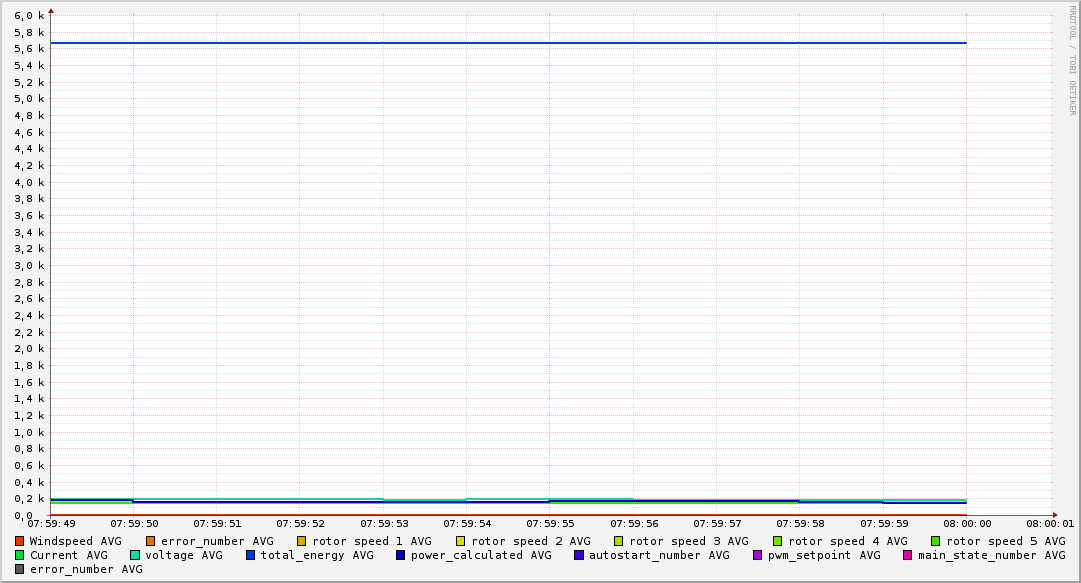
Task: Click the 08:00:00 time axis label
Action: coord(966,523)
